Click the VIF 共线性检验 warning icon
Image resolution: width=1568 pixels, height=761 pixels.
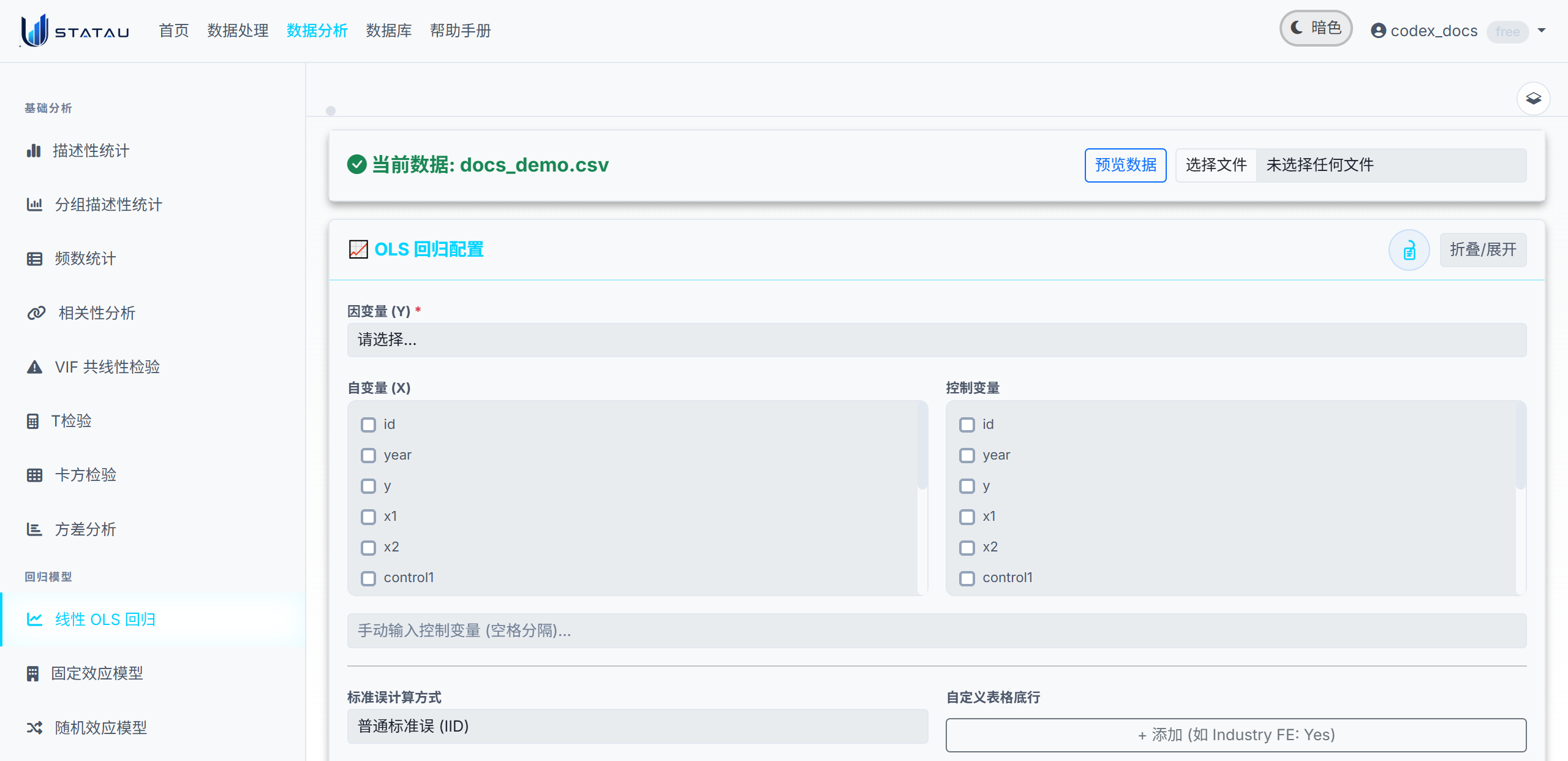34,367
